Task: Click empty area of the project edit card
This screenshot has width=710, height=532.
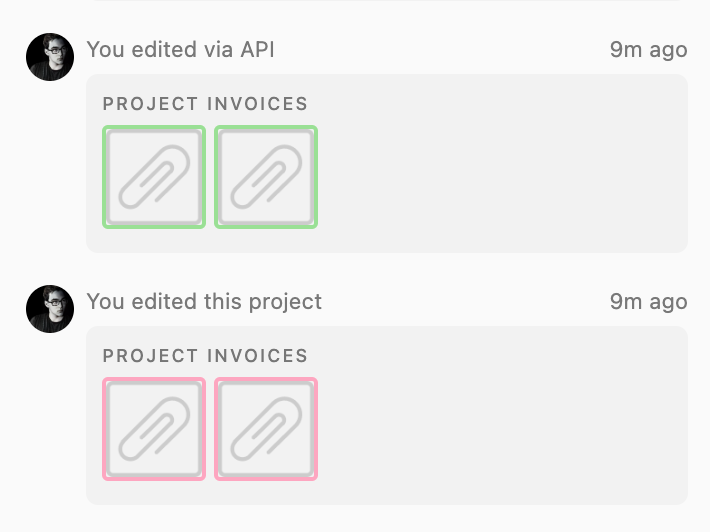Action: [498, 429]
